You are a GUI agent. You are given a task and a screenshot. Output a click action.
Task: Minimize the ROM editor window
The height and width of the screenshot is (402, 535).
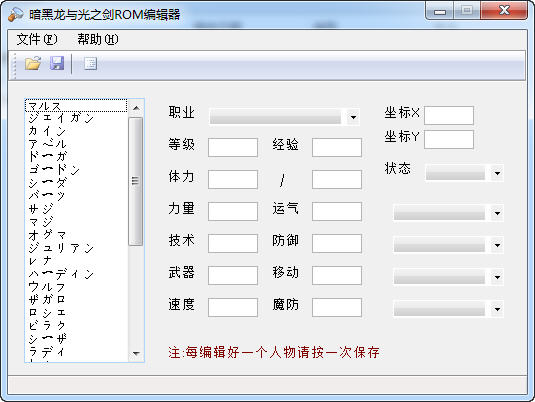[x=440, y=11]
